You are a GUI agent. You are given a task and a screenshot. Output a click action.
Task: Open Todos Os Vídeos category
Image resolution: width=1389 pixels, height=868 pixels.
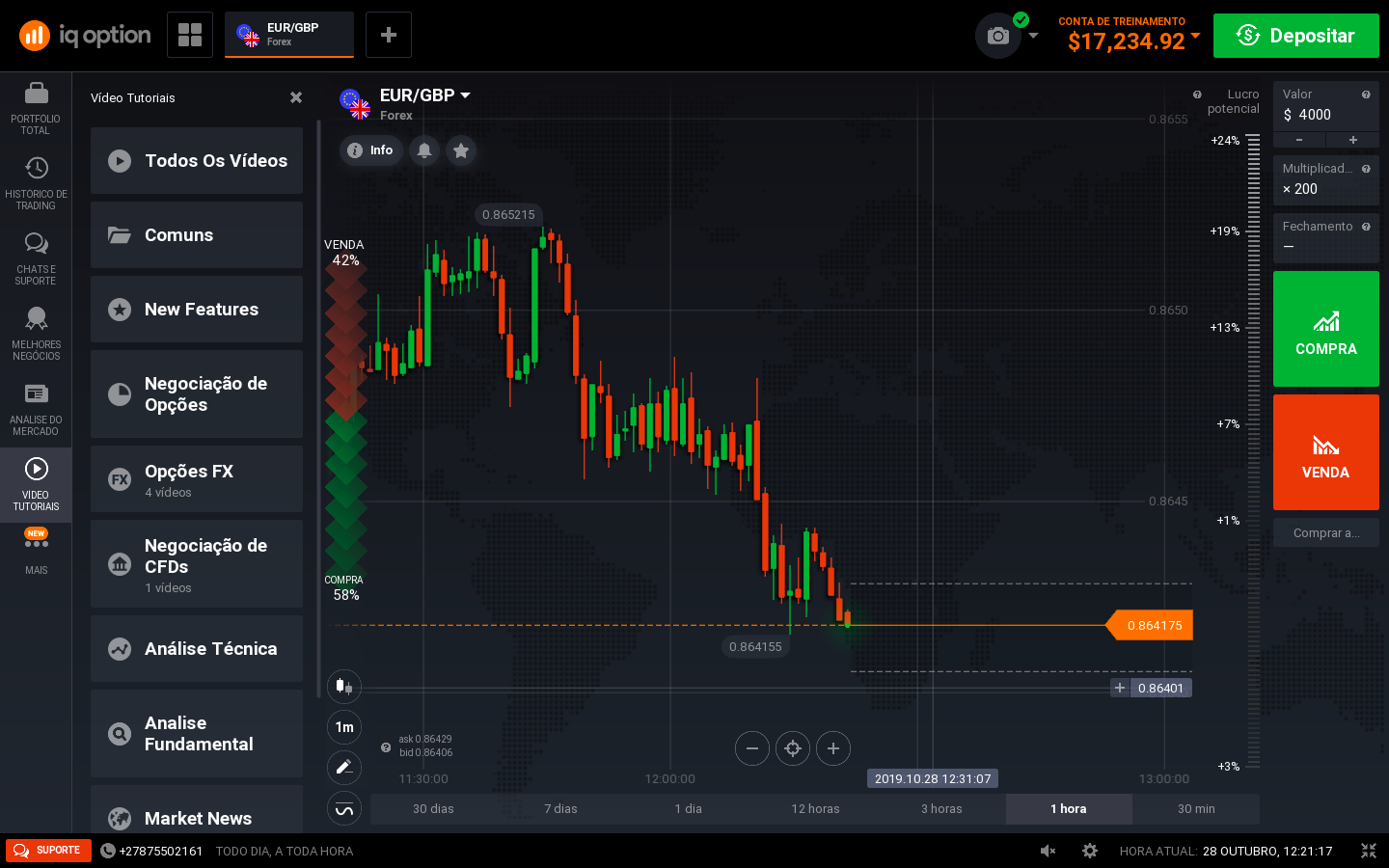pyautogui.click(x=197, y=161)
